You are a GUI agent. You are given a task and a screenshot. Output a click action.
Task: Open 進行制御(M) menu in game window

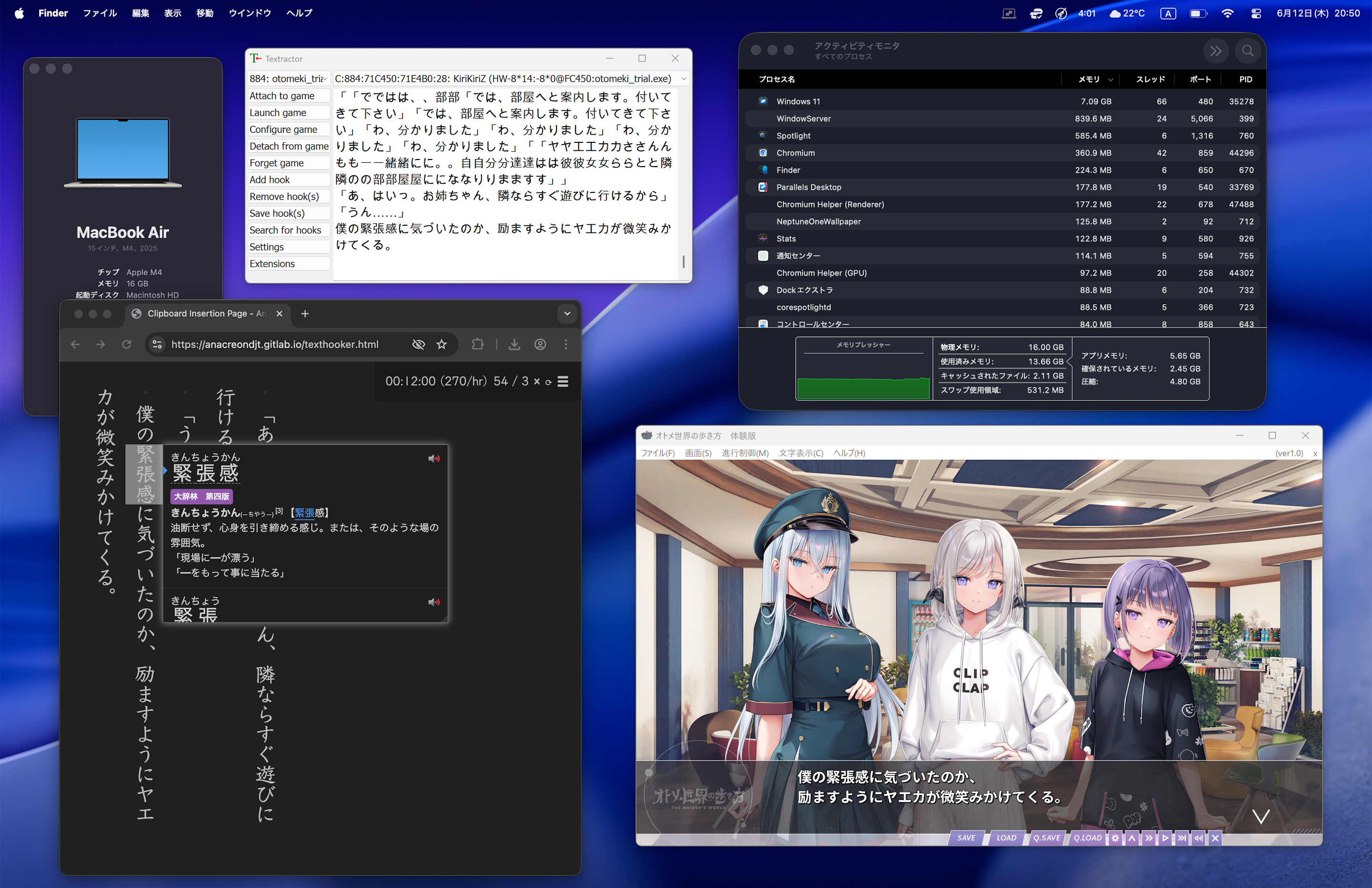point(745,453)
